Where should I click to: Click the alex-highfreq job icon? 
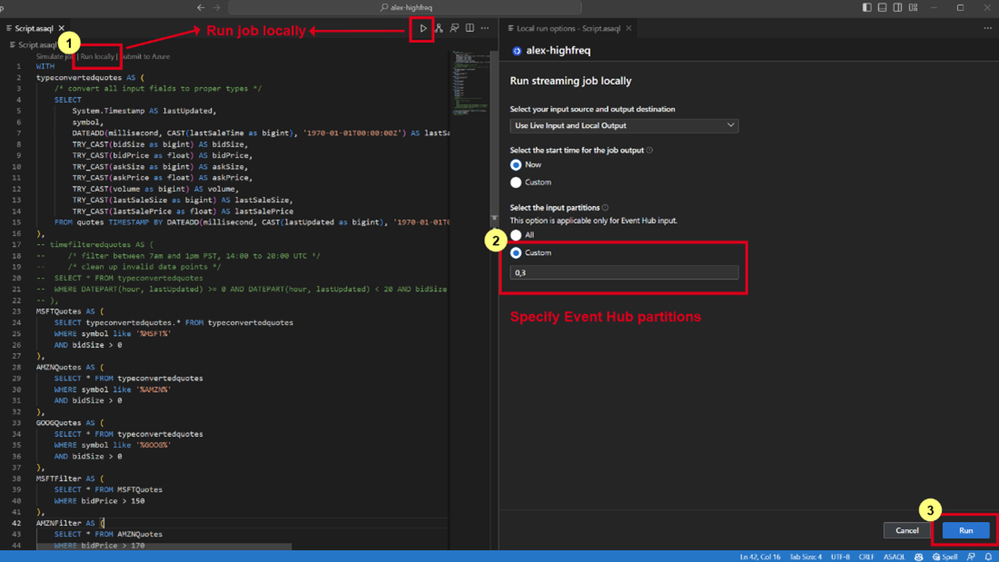[517, 51]
